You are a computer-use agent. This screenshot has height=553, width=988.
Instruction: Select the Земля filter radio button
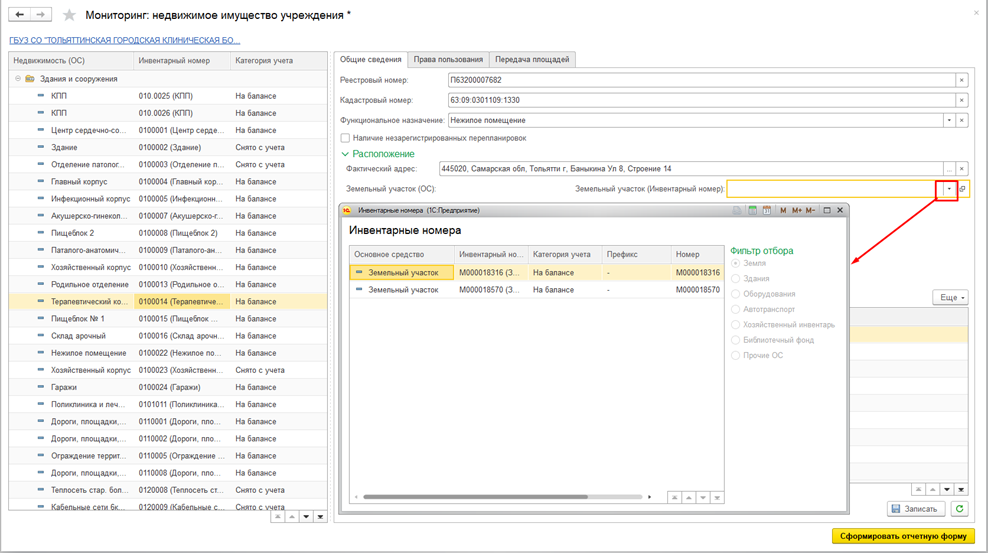click(x=735, y=263)
